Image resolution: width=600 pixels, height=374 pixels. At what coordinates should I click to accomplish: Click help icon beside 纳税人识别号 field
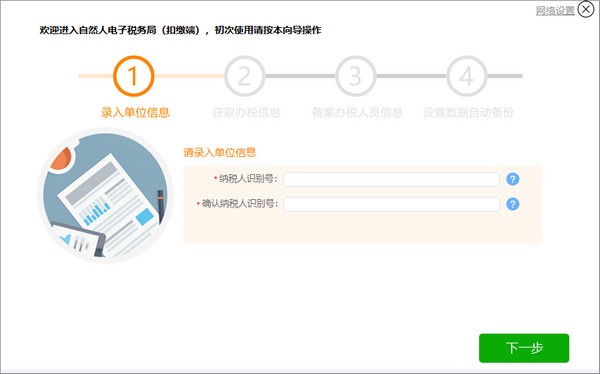point(513,179)
